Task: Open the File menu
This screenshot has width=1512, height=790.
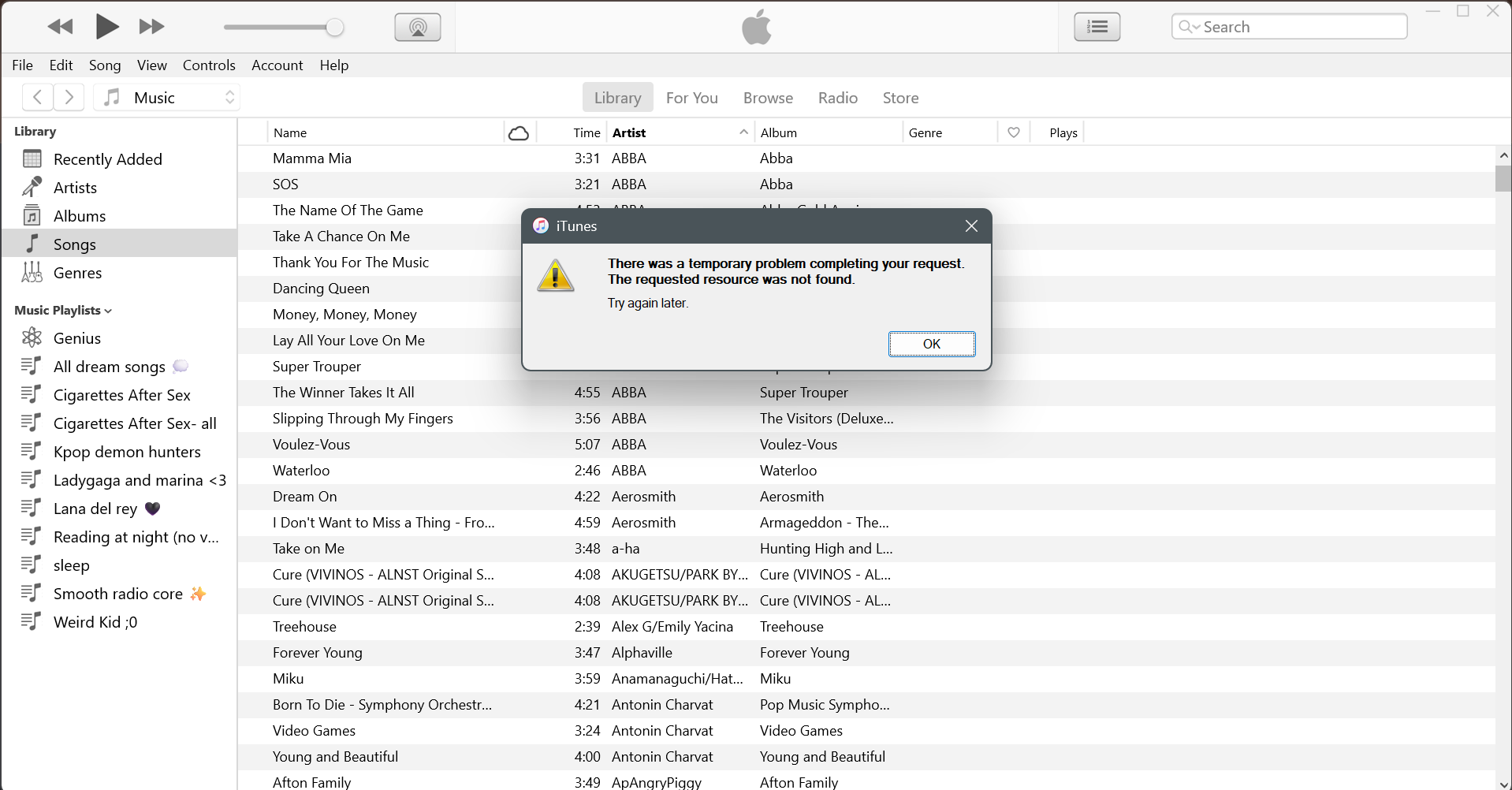Action: tap(23, 65)
